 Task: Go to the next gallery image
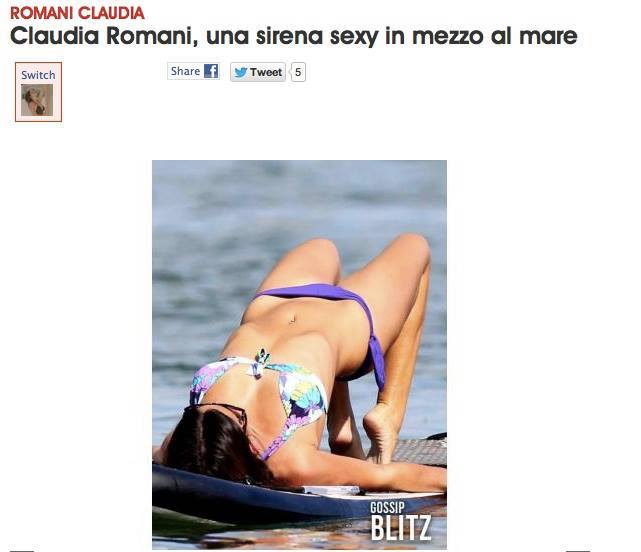578,550
